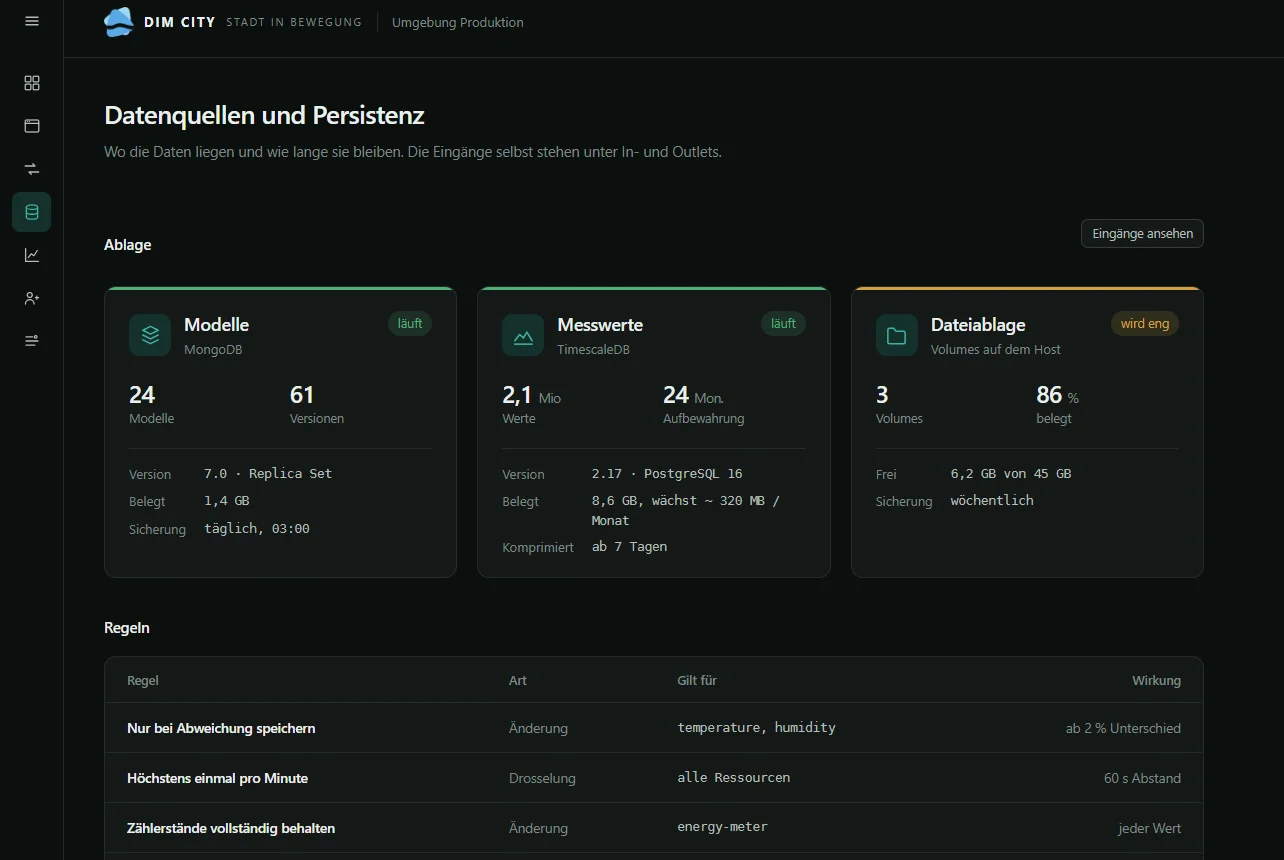1284x860 pixels.
Task: Select the Nur bei Abweichung speichern rule
Action: click(653, 728)
